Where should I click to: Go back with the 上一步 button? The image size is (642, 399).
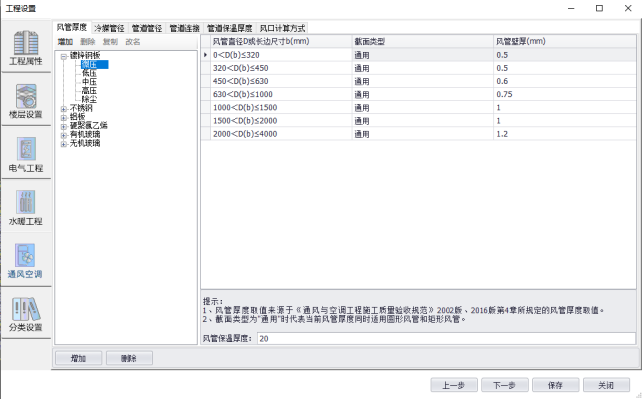click(x=454, y=385)
